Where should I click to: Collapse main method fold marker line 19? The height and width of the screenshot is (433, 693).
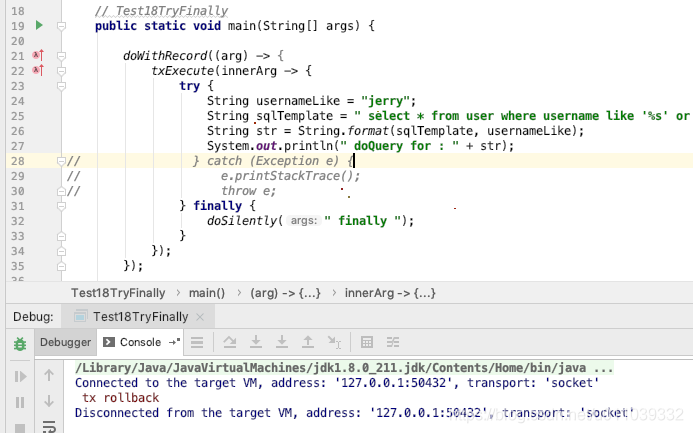(x=61, y=26)
